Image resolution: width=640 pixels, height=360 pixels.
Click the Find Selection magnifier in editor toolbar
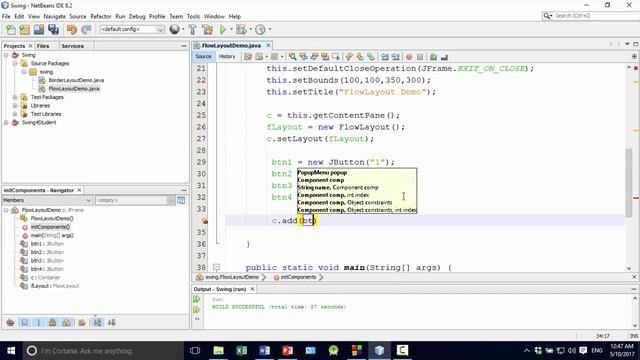point(292,57)
